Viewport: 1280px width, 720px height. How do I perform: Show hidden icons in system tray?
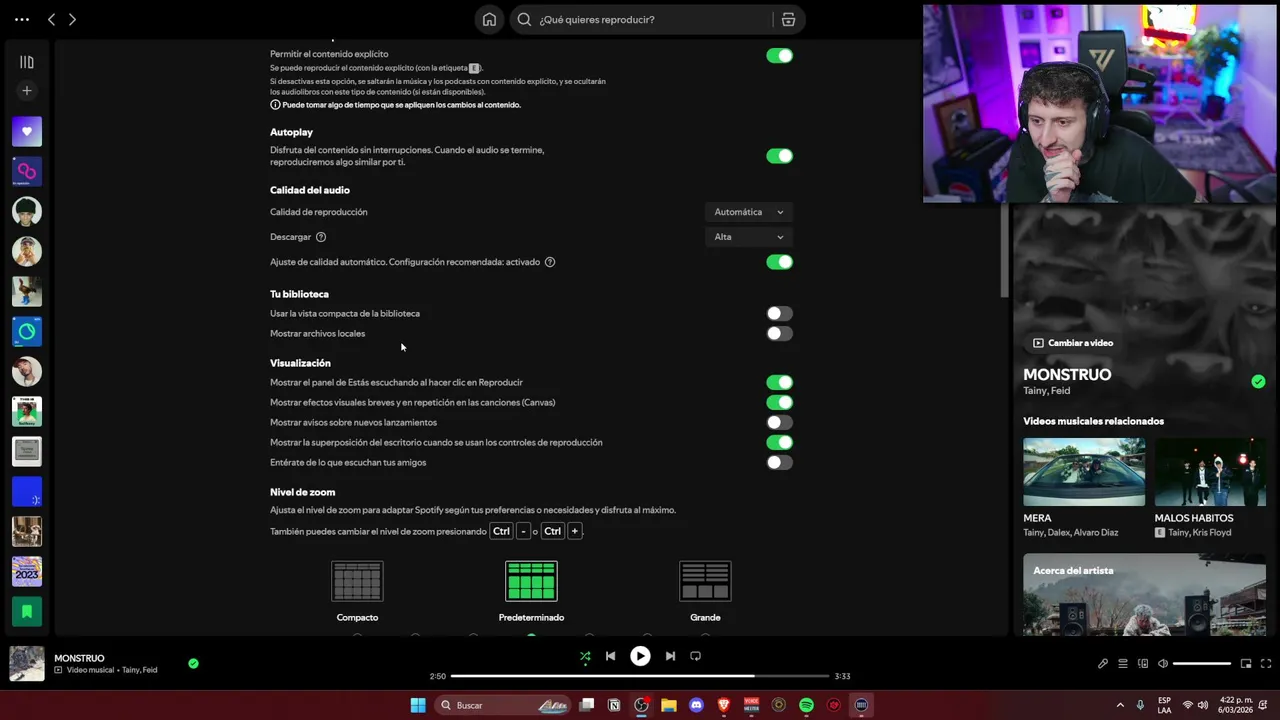(1120, 705)
